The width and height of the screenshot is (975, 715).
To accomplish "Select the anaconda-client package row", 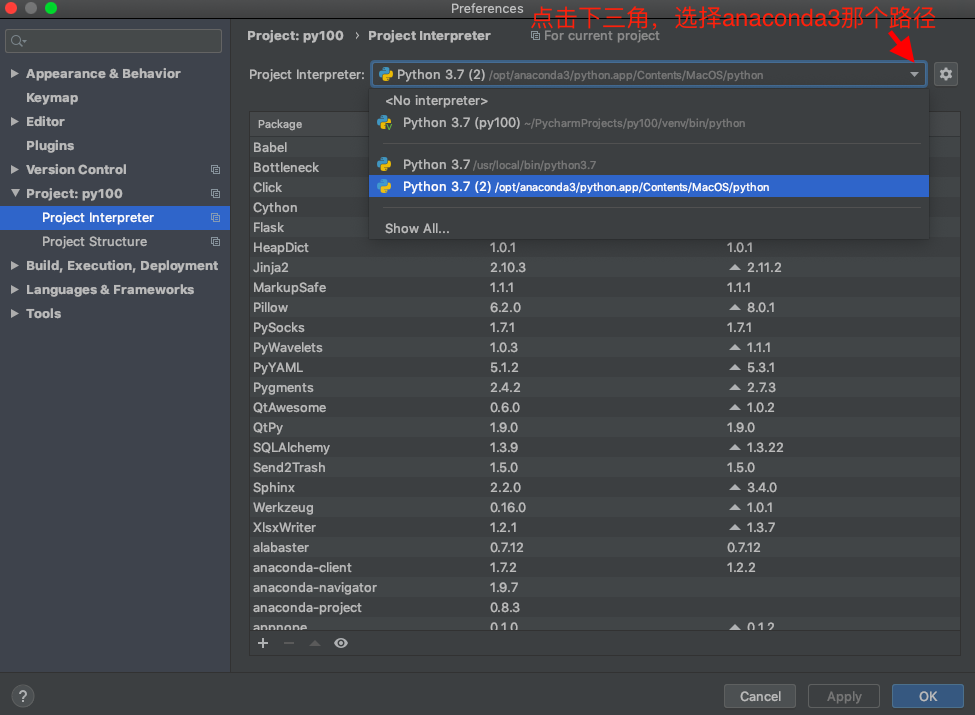I will click(x=604, y=568).
